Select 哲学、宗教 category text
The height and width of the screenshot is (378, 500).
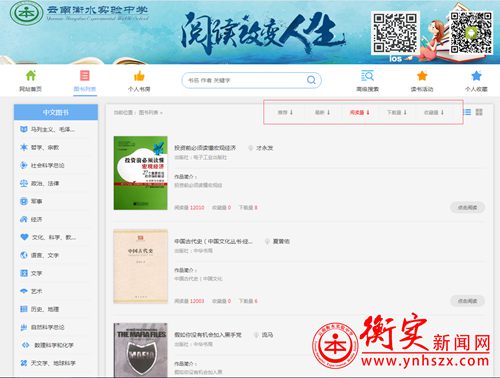[x=45, y=147]
